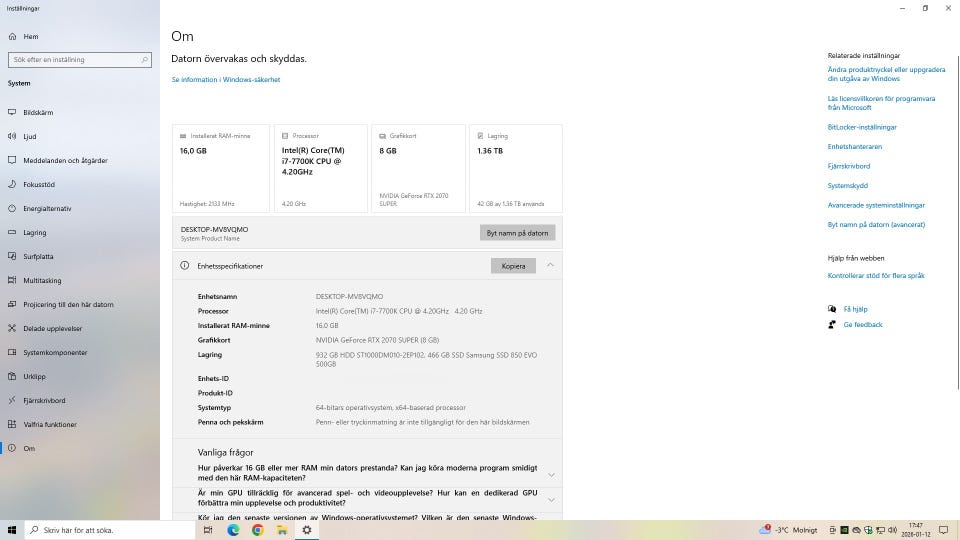
Task: Click the magnifier icon in settings search box
Action: pos(144,59)
